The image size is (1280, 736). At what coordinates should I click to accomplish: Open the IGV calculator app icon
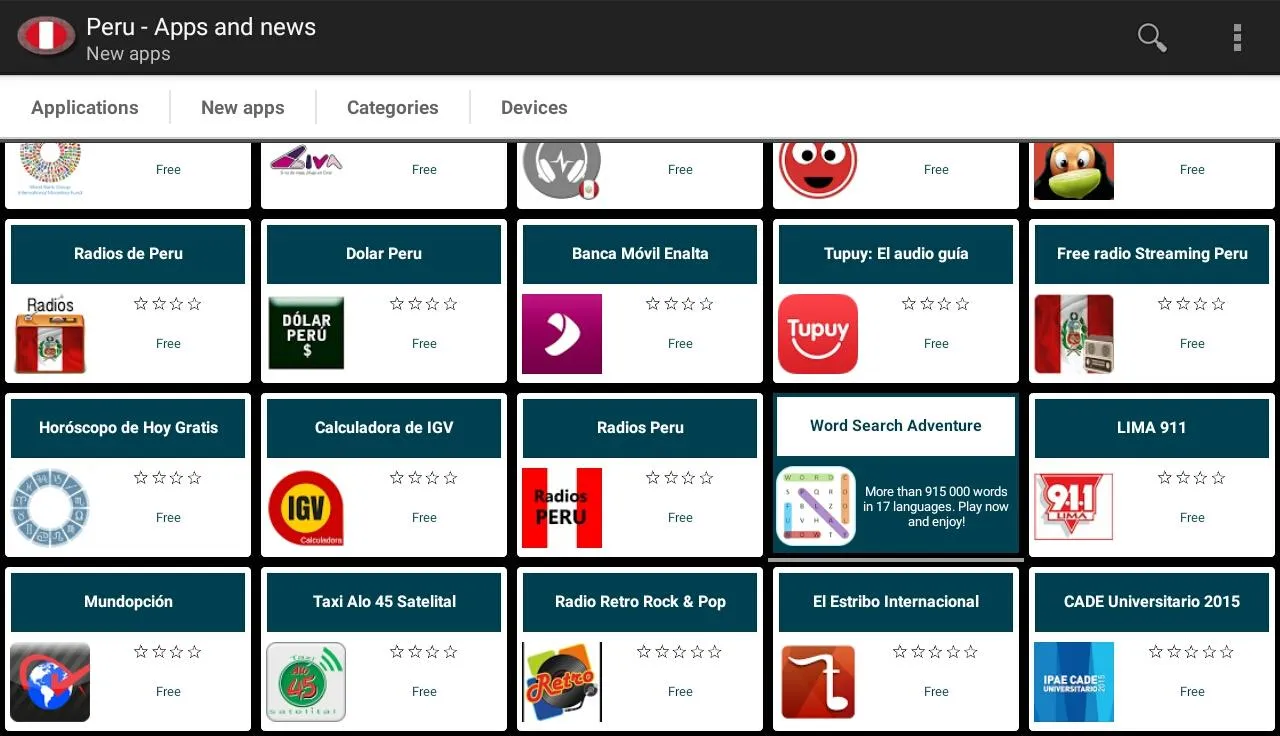click(x=306, y=508)
